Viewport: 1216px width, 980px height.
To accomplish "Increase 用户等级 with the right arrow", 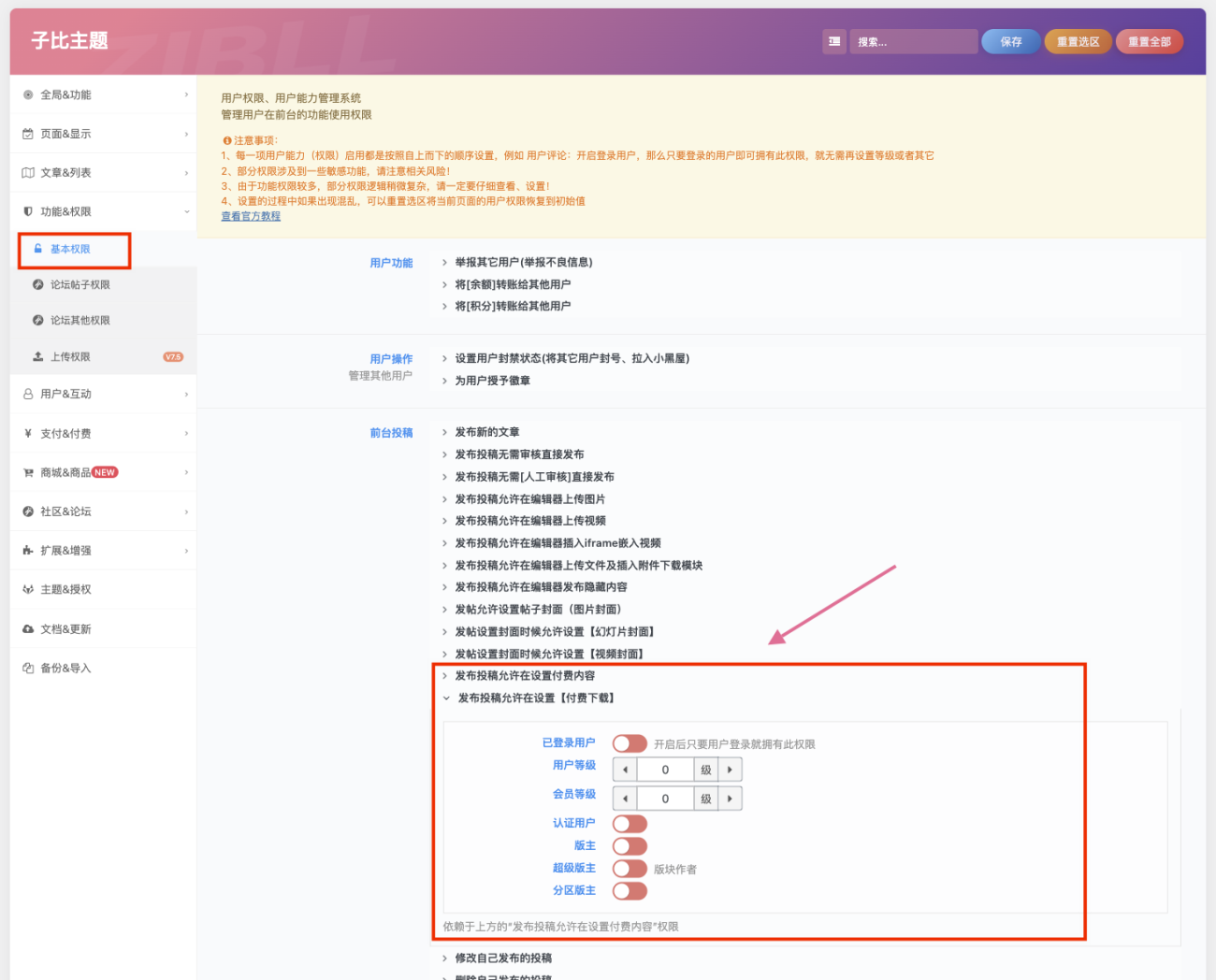I will (729, 769).
